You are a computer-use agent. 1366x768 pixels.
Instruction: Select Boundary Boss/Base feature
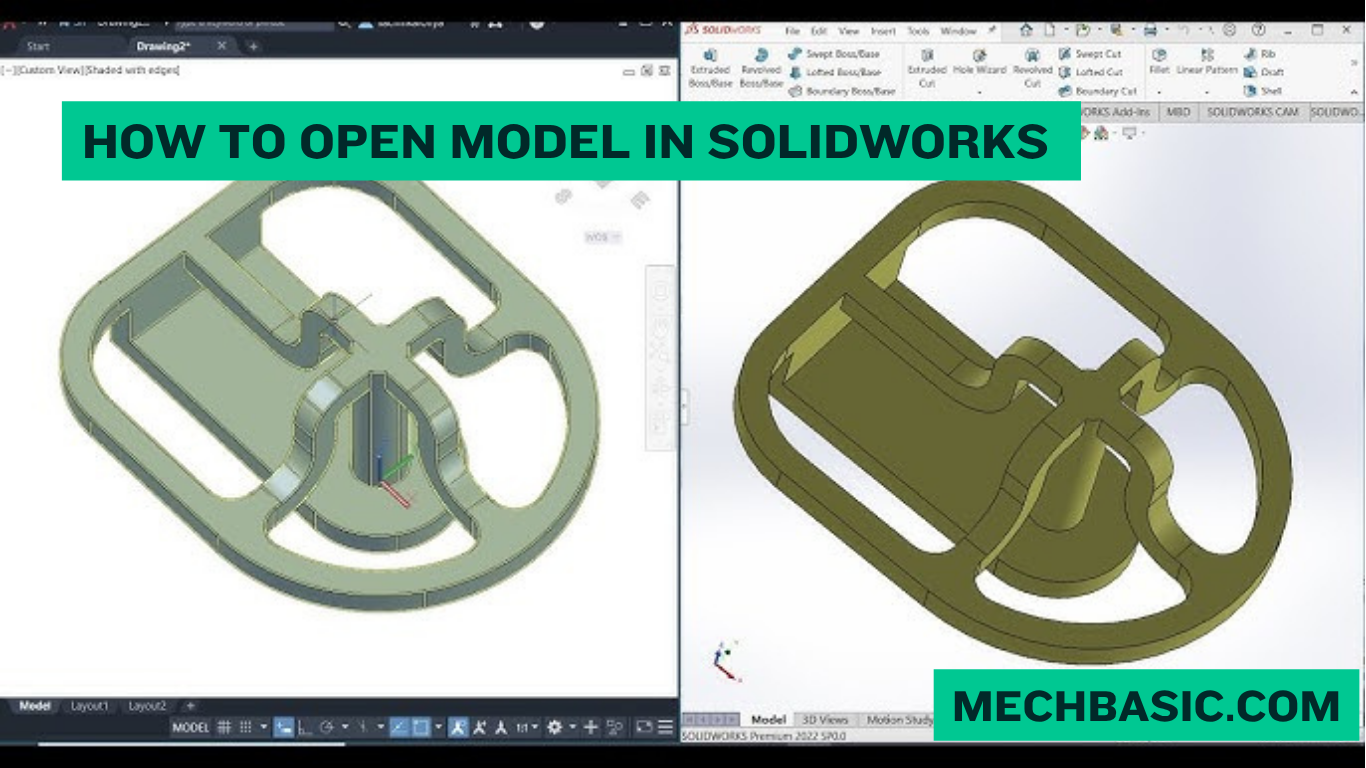[842, 91]
